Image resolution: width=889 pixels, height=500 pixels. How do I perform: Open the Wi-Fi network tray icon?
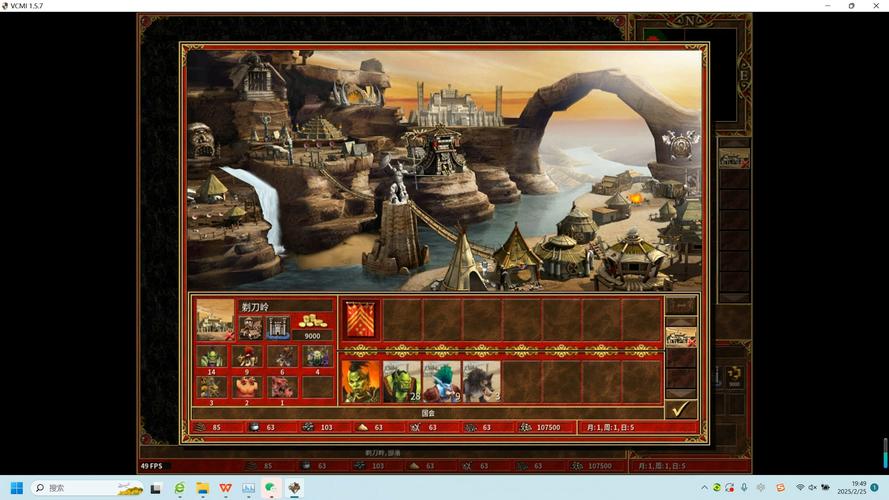pyautogui.click(x=800, y=488)
